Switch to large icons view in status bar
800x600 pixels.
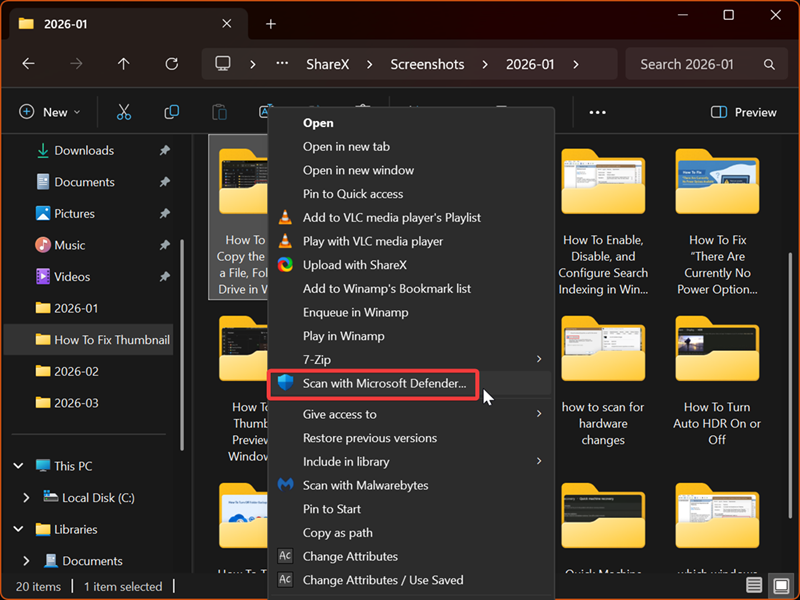[x=779, y=585]
